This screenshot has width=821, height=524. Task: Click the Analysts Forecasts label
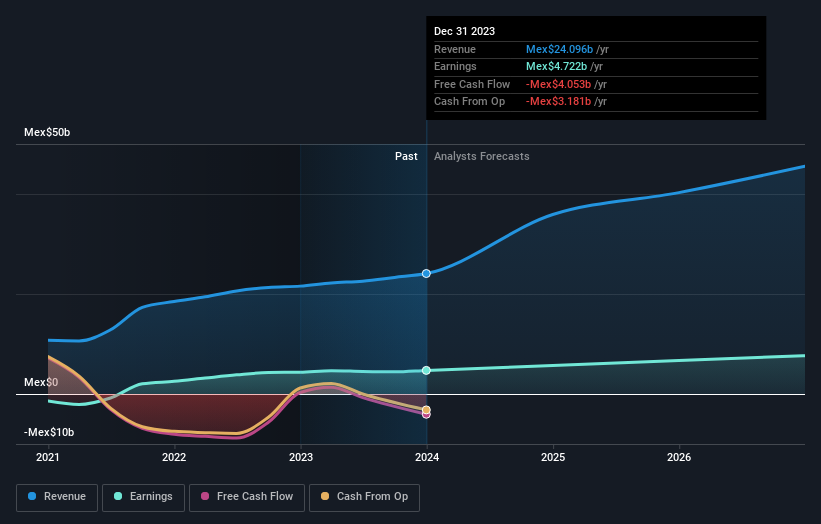click(x=482, y=157)
